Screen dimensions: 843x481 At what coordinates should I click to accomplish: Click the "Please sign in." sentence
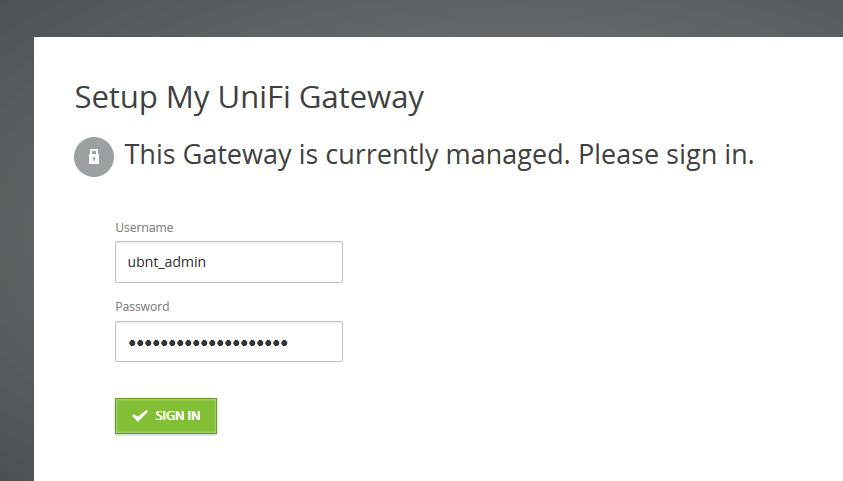pos(666,156)
